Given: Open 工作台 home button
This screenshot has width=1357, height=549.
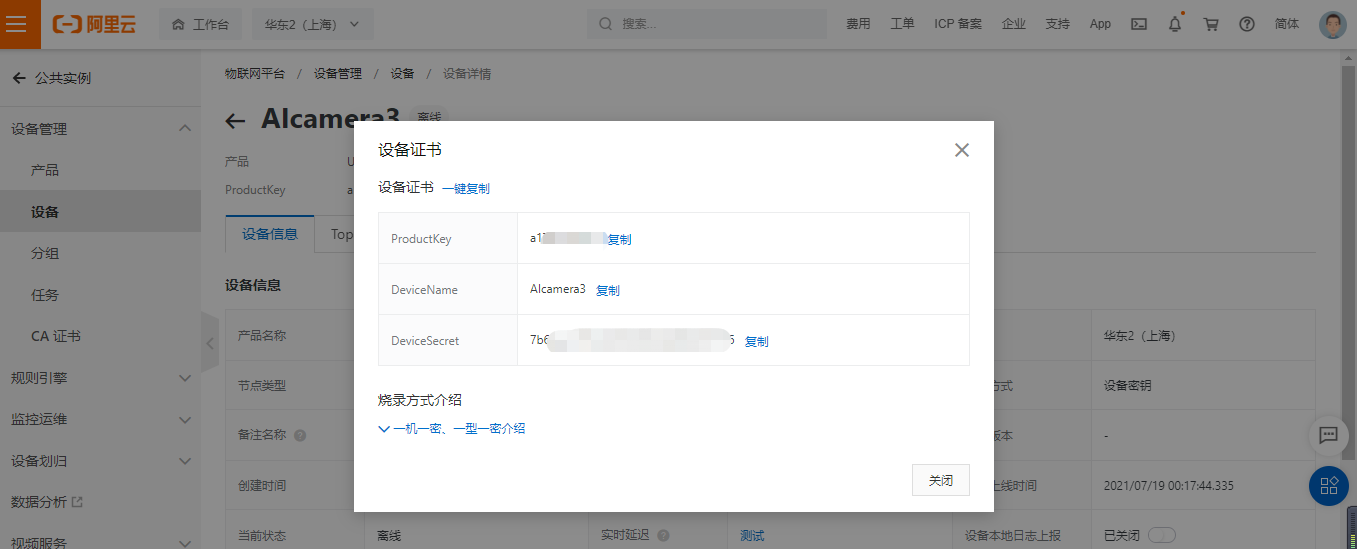Looking at the screenshot, I should (200, 24).
